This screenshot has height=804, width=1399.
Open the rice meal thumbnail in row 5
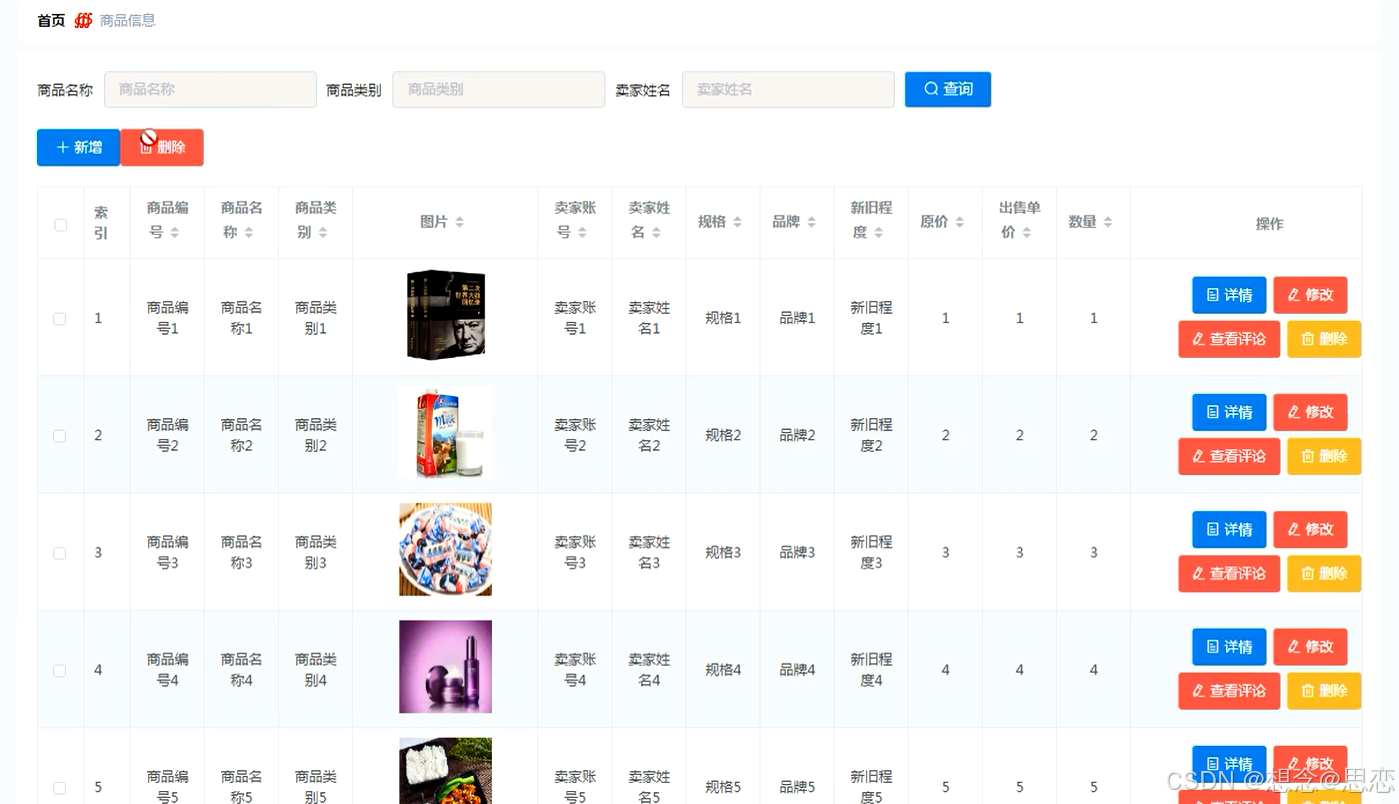click(446, 771)
